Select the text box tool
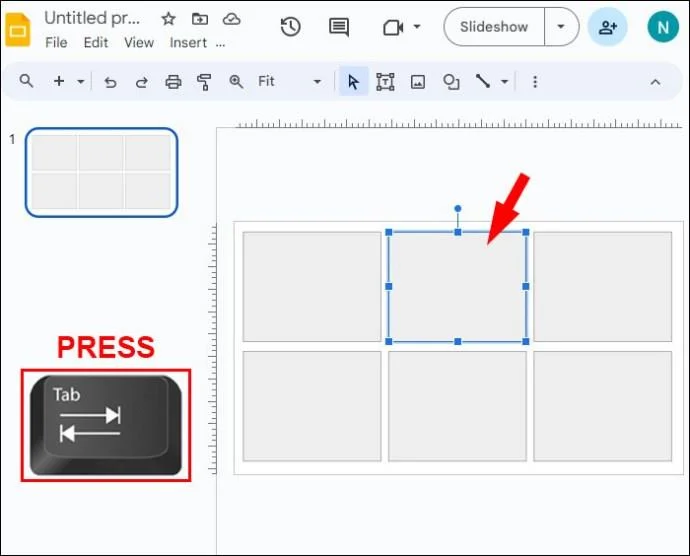Screen dimensions: 690x556 click(385, 82)
